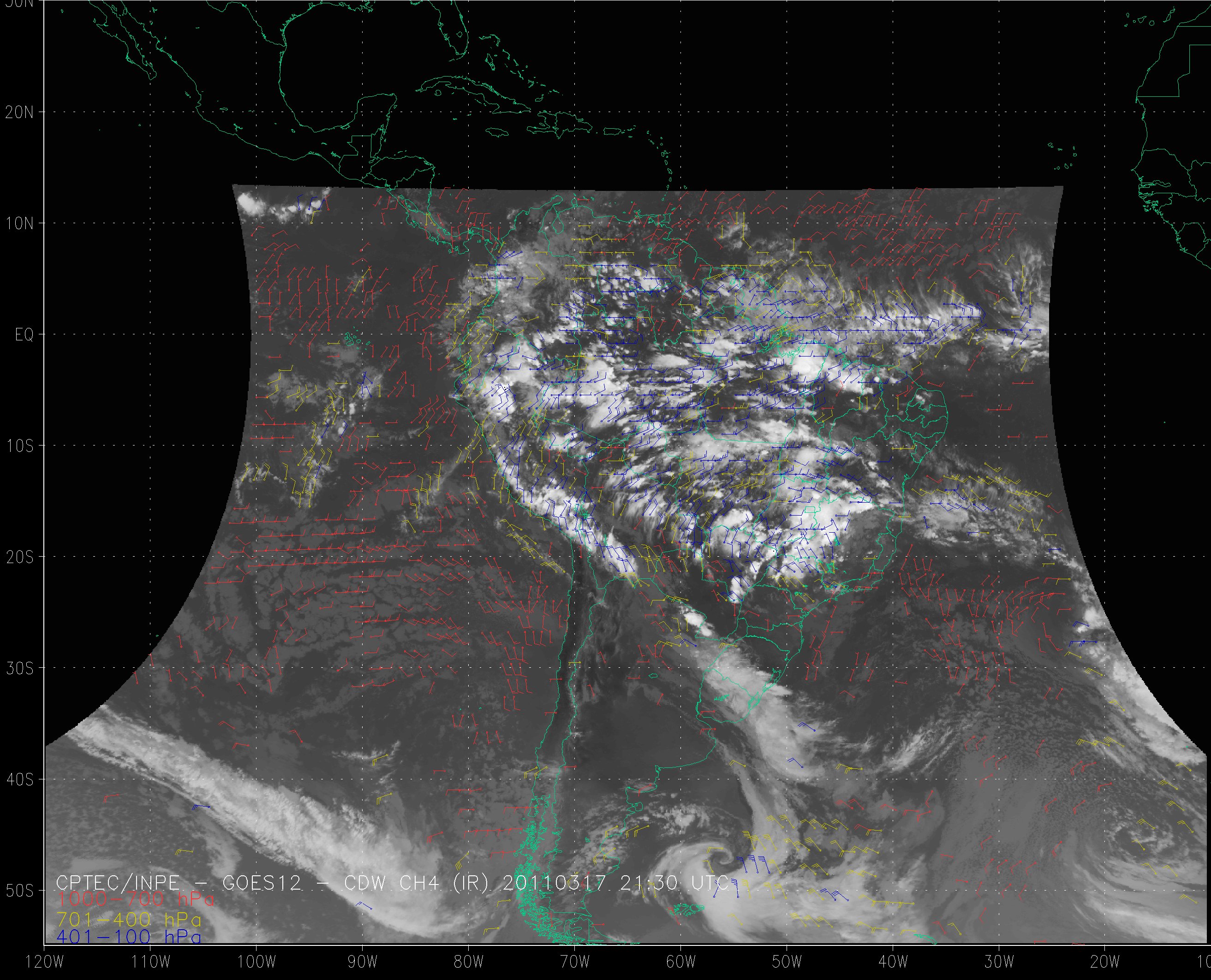
Task: Click the 21:30 UTC timestamp text
Action: pos(674,883)
